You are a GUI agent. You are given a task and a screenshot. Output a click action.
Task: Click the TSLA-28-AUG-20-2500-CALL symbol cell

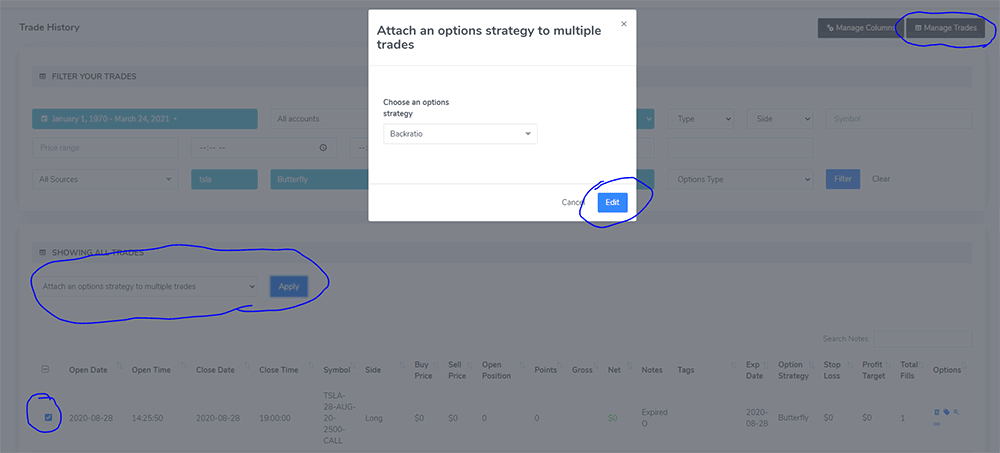point(339,418)
